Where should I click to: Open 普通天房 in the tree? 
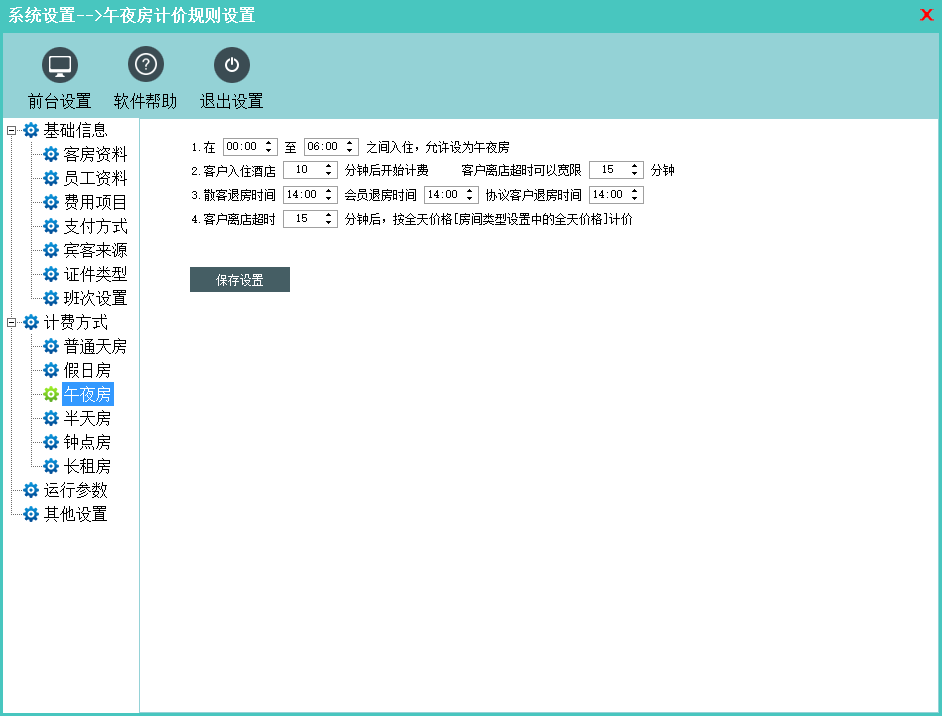coord(95,346)
